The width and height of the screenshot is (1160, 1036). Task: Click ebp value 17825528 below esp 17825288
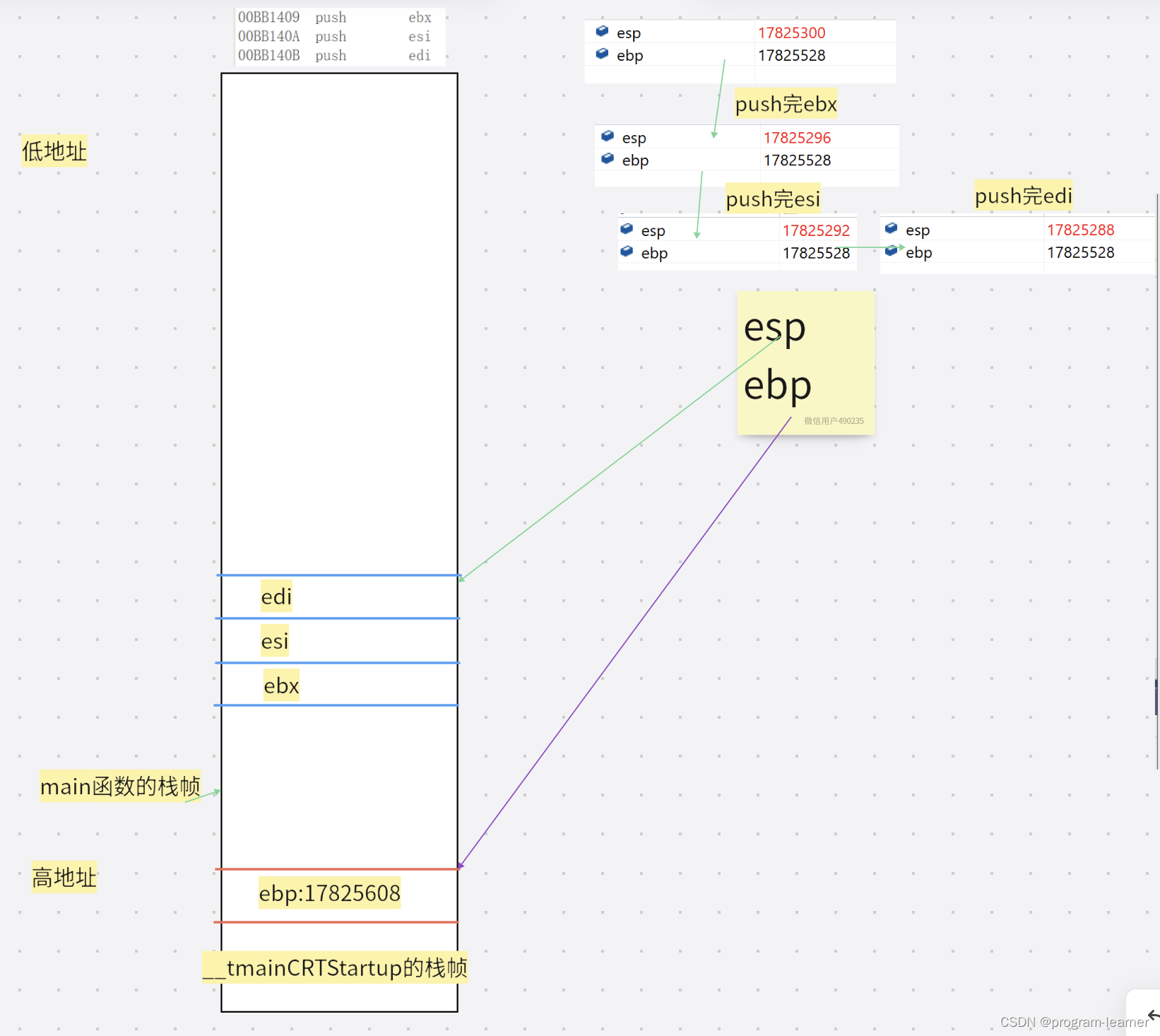(x=1080, y=252)
